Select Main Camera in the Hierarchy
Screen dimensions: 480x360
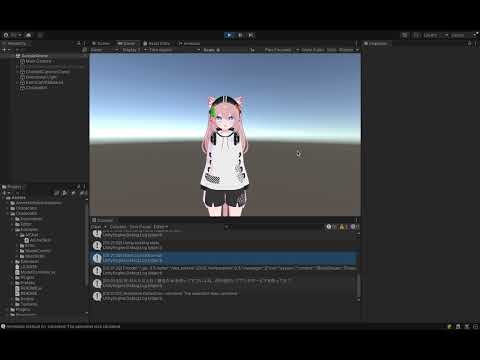(x=39, y=61)
